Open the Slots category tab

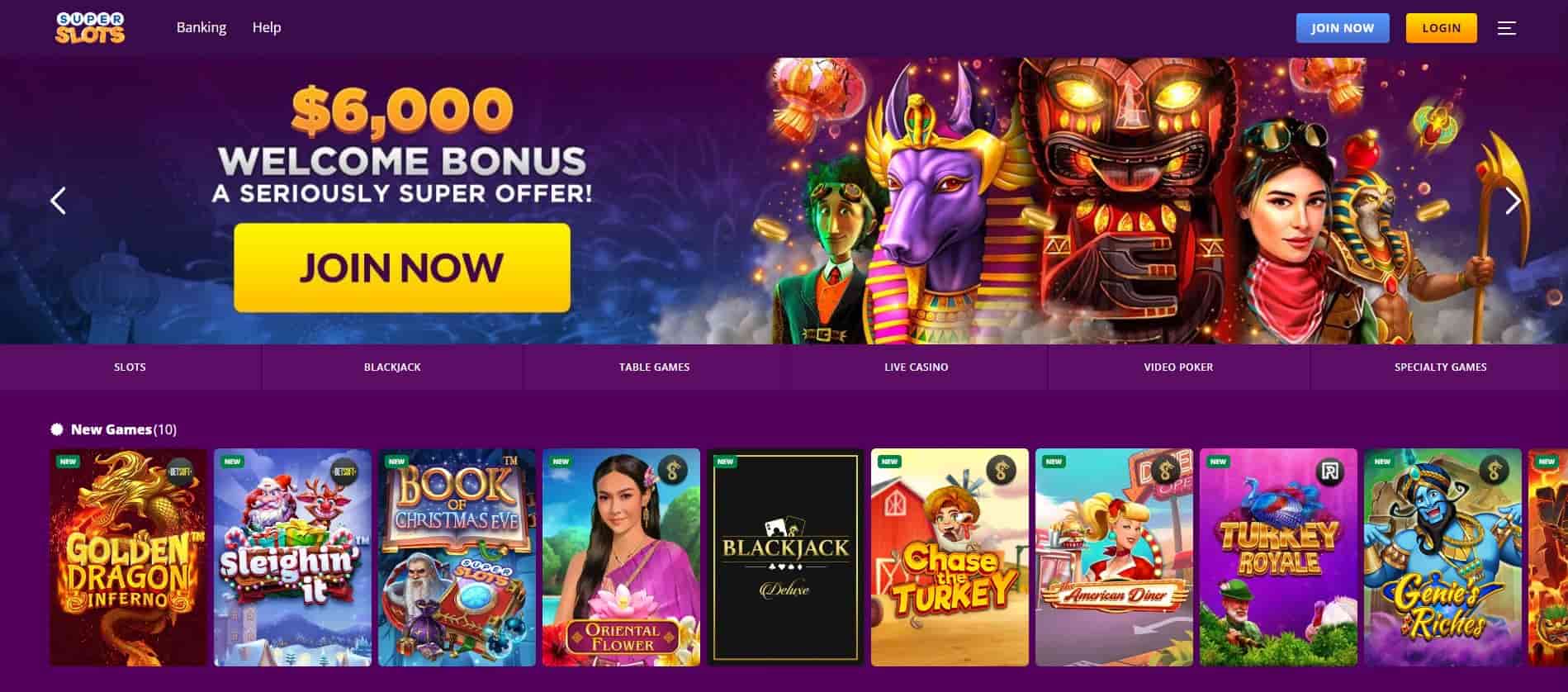click(x=130, y=367)
